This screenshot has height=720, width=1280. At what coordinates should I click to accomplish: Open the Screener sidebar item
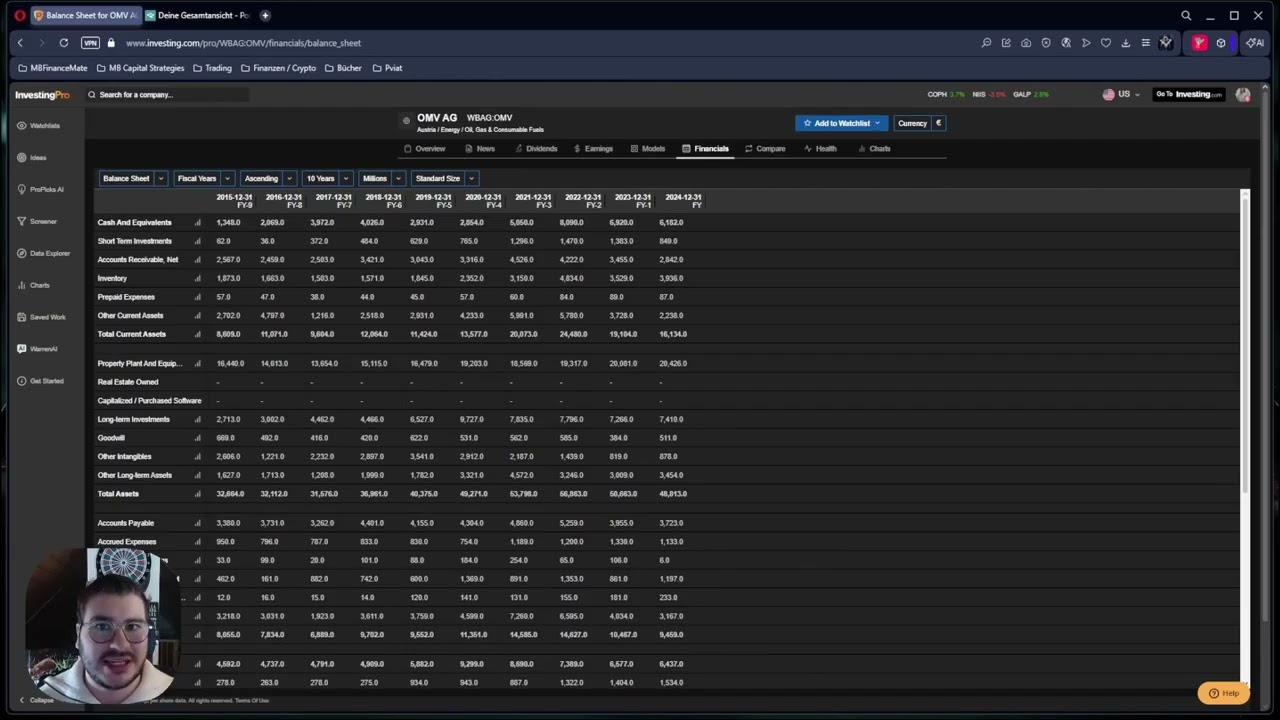37,222
